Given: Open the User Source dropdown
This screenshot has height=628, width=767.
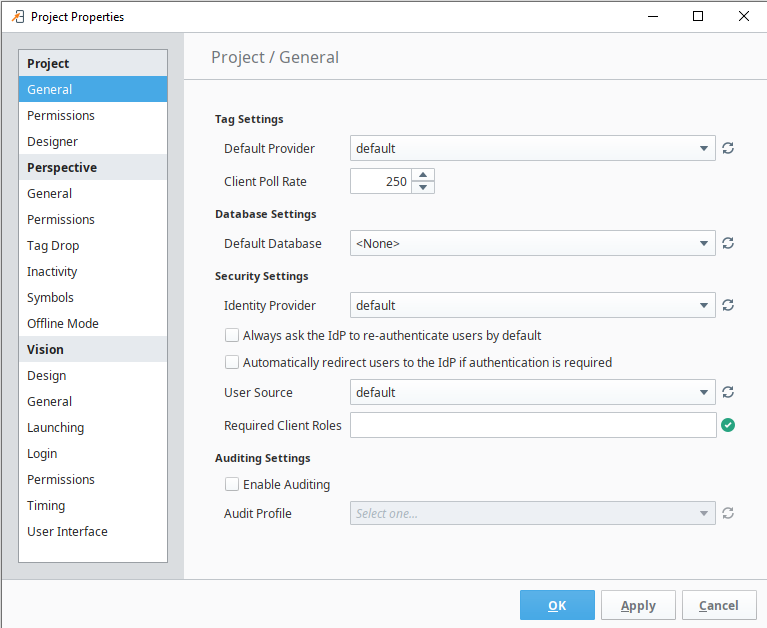Looking at the screenshot, I should click(x=533, y=392).
